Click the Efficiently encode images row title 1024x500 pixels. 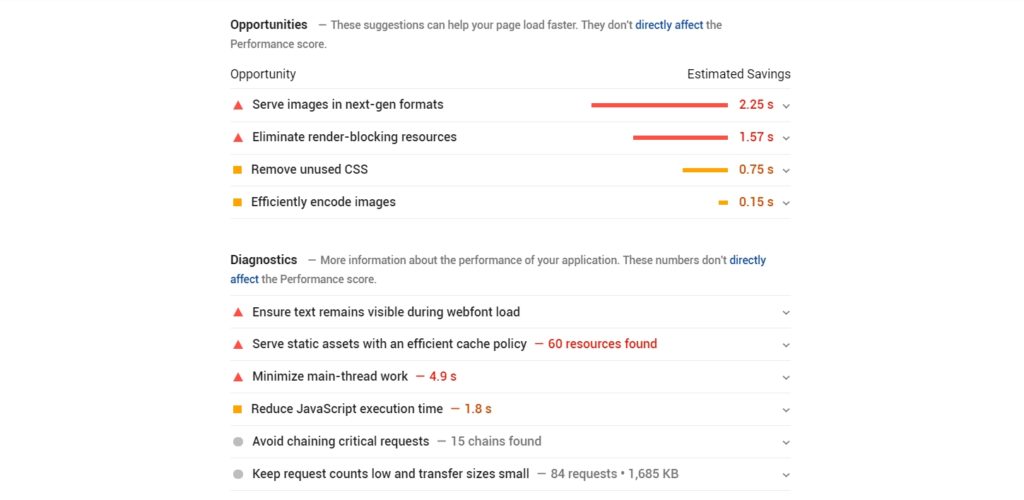(323, 202)
